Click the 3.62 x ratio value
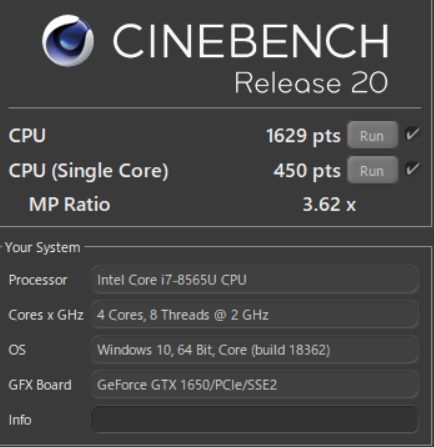434x447 pixels. (329, 204)
